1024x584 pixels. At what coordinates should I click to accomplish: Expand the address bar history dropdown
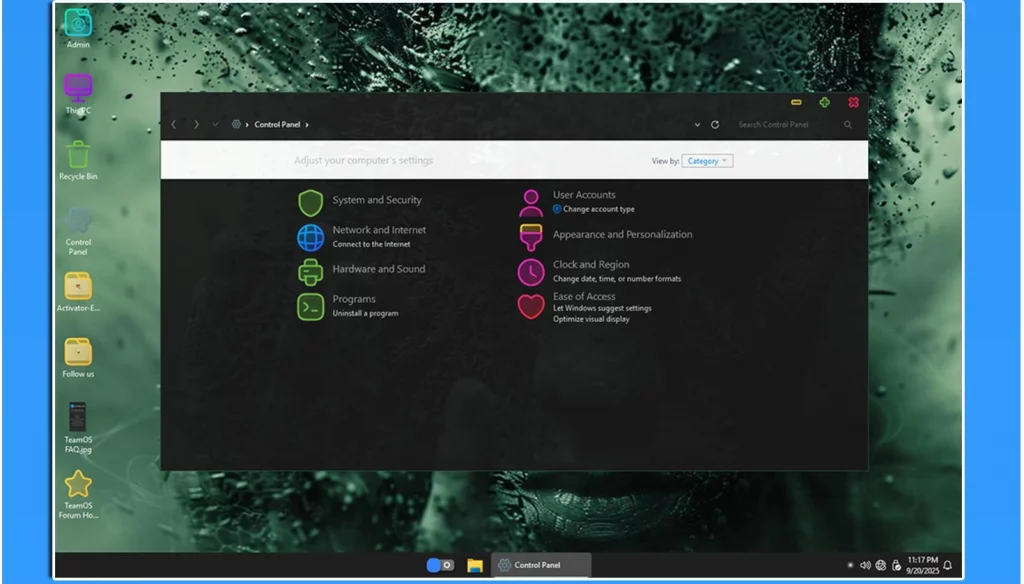click(x=697, y=125)
